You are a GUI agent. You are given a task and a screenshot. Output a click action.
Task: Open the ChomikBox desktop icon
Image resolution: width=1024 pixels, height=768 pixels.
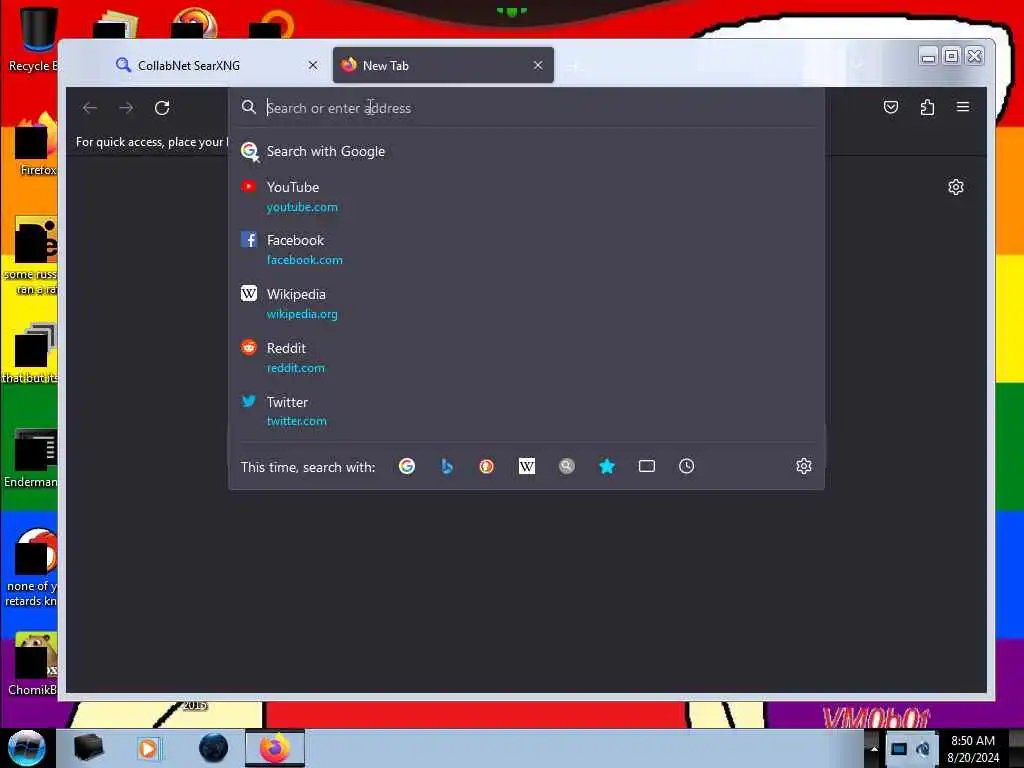(x=33, y=664)
